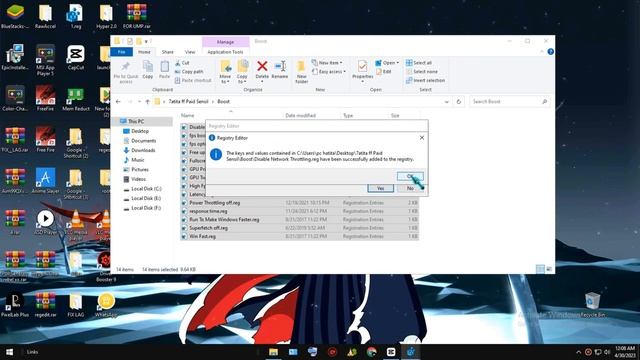Switch to the Home ribbon tab

pos(144,52)
